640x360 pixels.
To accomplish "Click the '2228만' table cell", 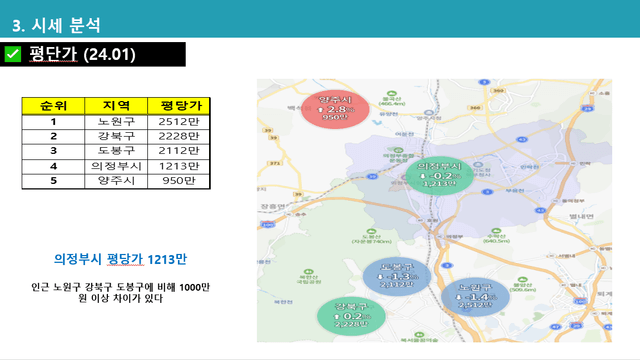I will pos(179,136).
